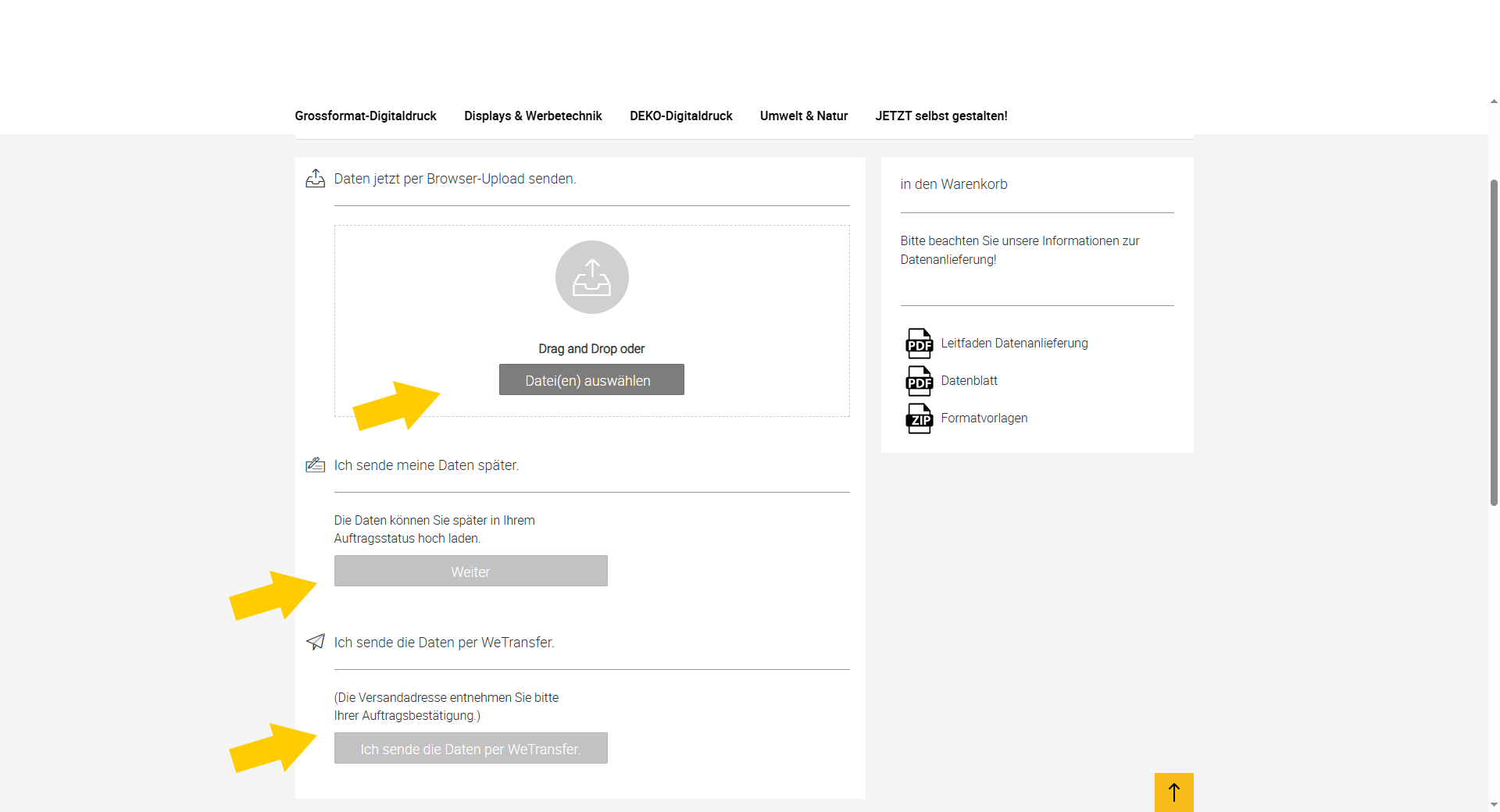
Task: Click the browser-upload icon beside heading
Action: tap(315, 179)
